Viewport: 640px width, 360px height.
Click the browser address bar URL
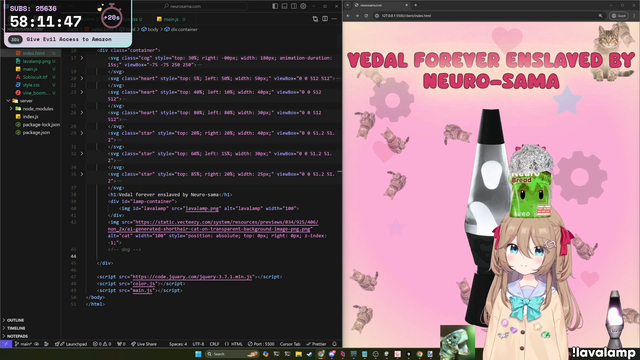coord(406,16)
